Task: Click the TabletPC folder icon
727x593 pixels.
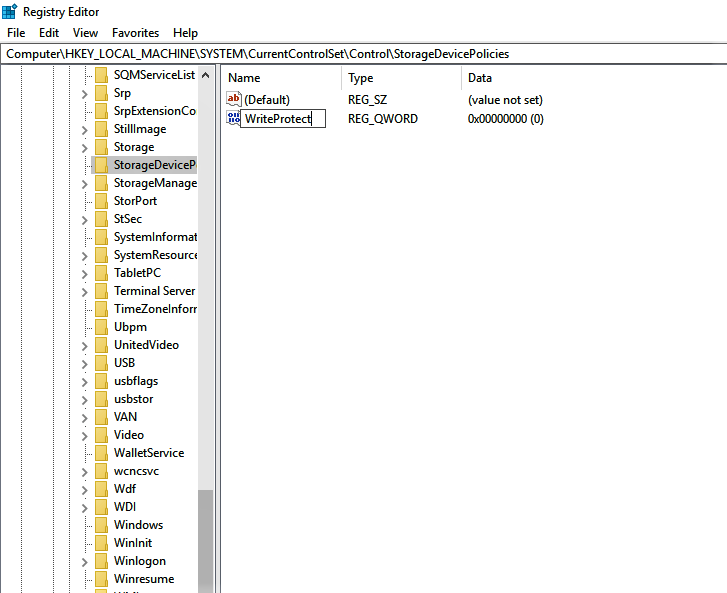Action: click(x=102, y=273)
